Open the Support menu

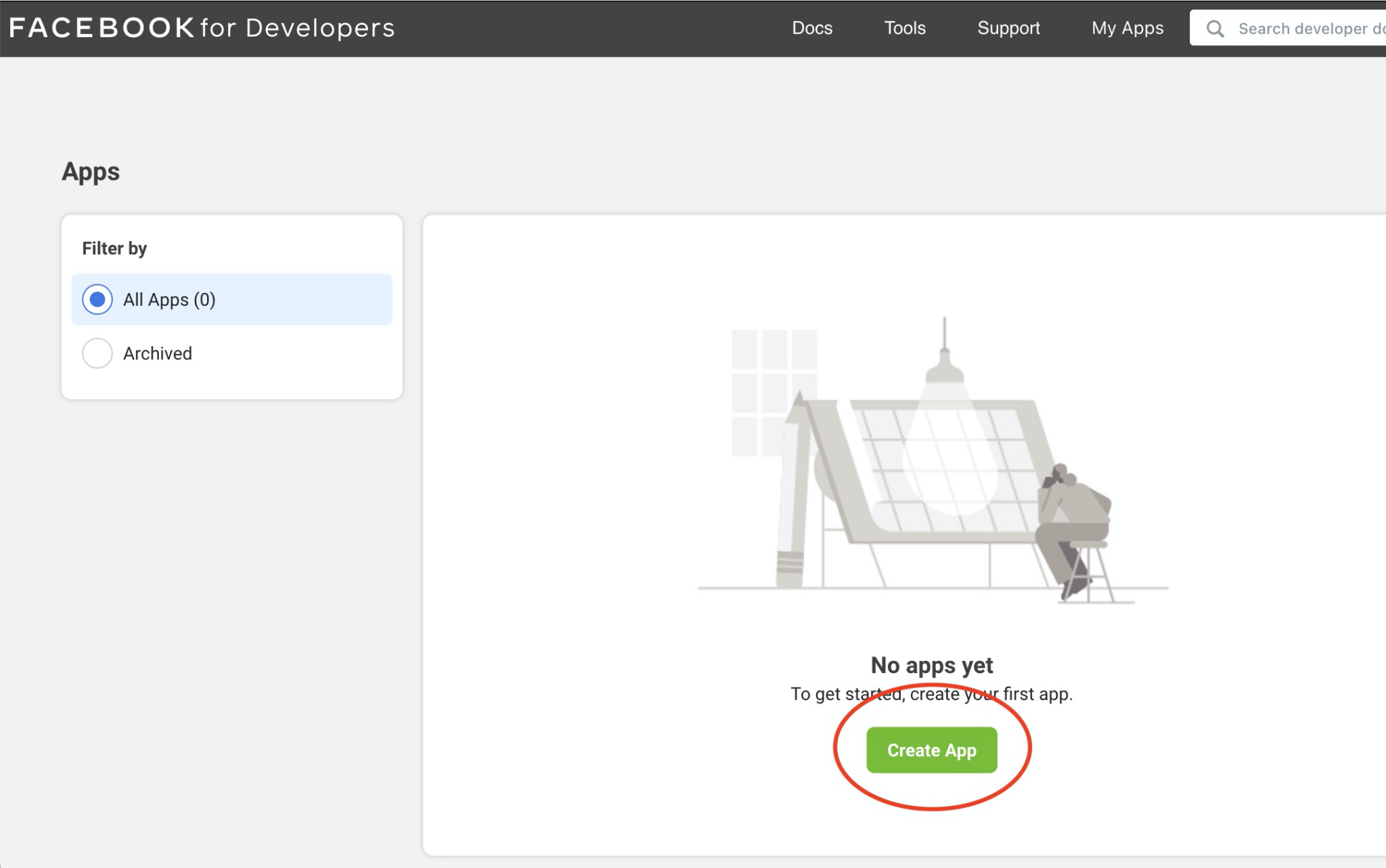1008,28
